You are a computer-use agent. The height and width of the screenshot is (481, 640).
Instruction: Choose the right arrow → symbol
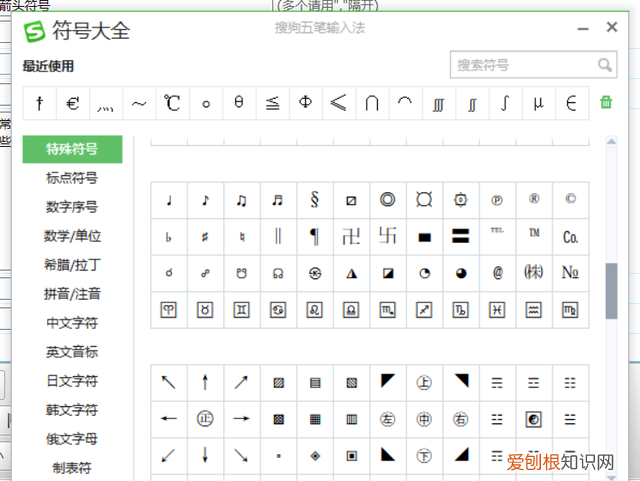pyautogui.click(x=242, y=419)
